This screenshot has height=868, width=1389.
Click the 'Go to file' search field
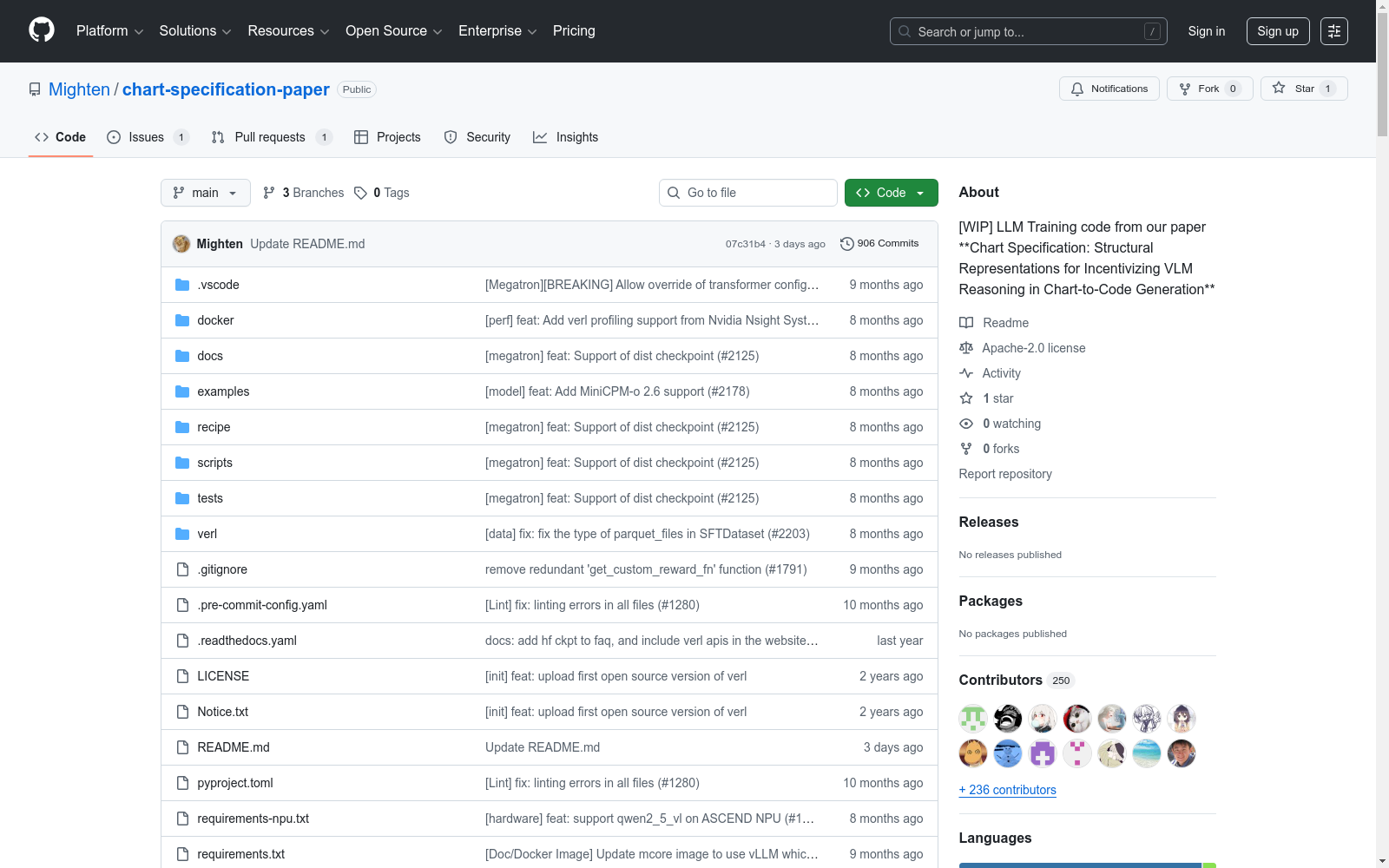pyautogui.click(x=748, y=193)
